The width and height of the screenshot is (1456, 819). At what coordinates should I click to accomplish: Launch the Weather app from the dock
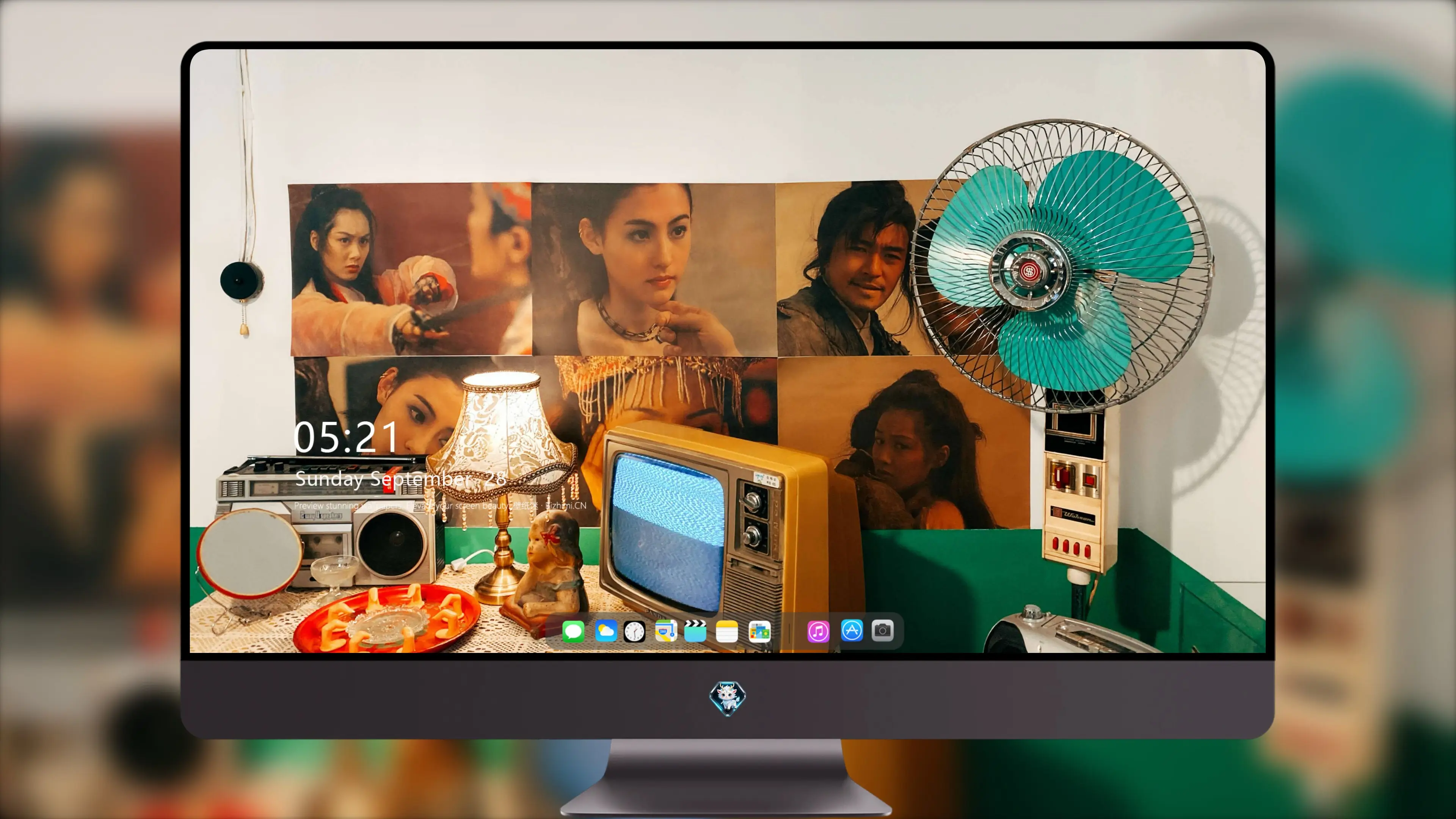(606, 631)
